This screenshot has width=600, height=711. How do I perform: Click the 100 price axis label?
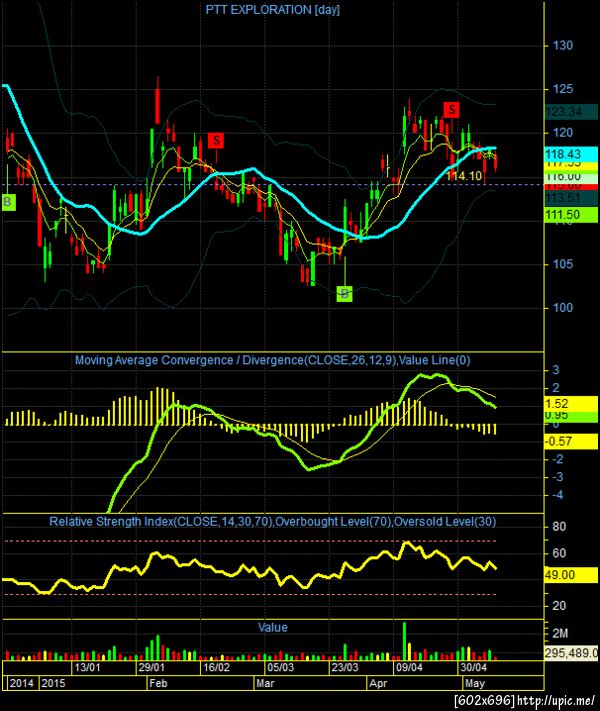click(x=562, y=307)
